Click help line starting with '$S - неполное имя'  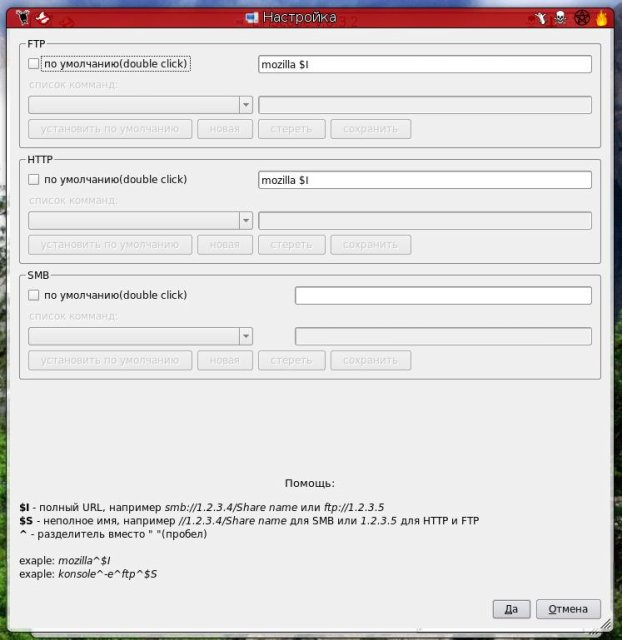pos(249,521)
